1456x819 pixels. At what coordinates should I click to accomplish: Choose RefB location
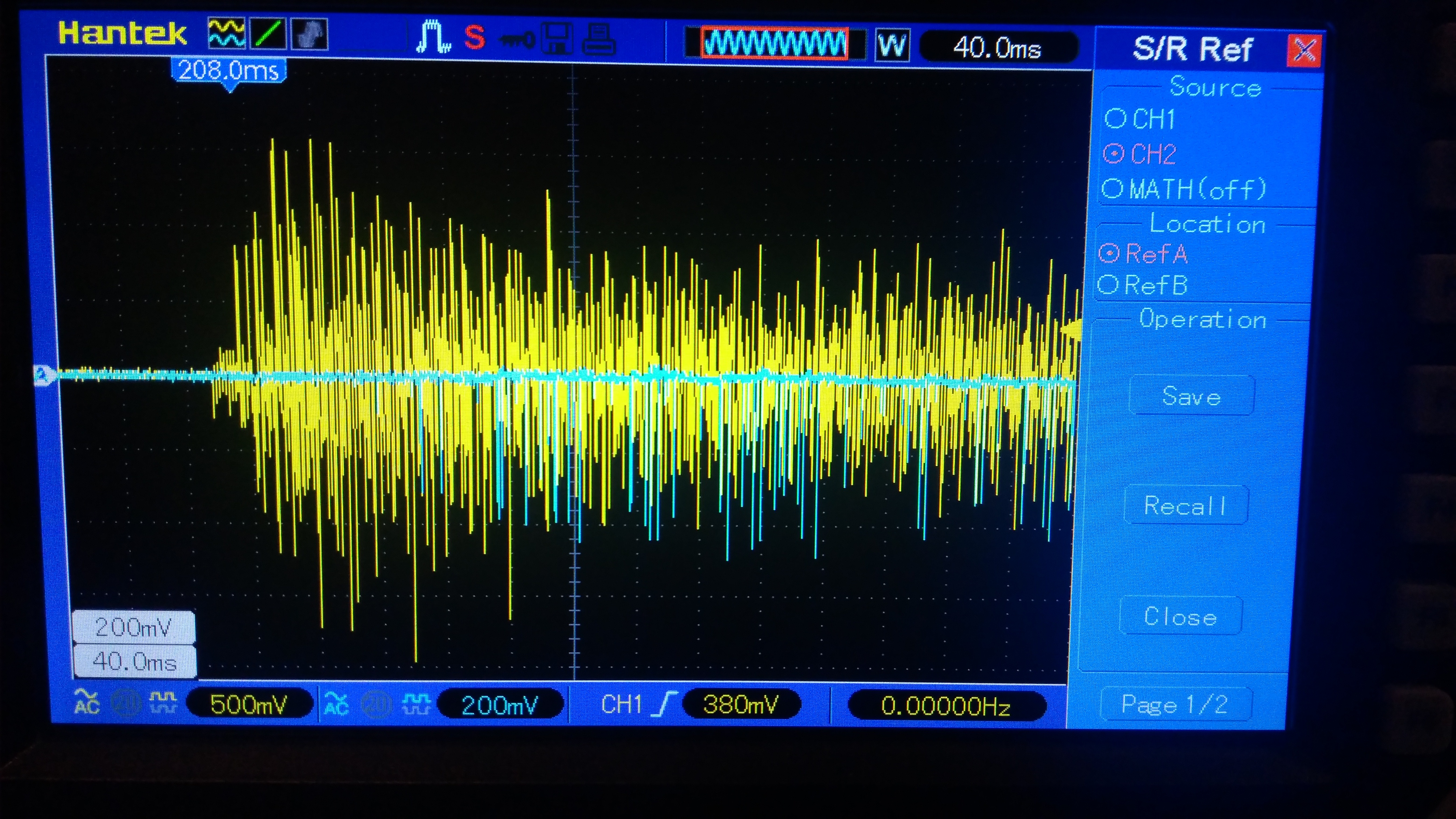click(x=1142, y=286)
